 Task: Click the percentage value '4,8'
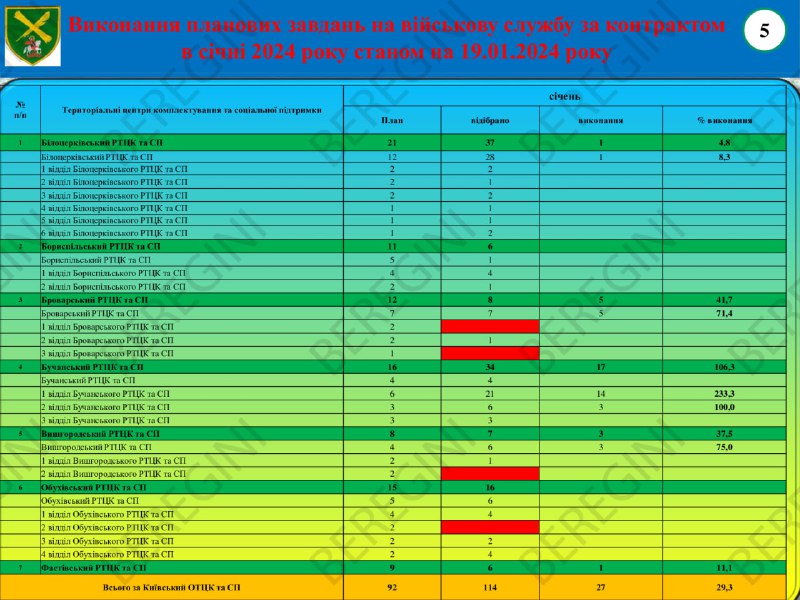coord(724,143)
